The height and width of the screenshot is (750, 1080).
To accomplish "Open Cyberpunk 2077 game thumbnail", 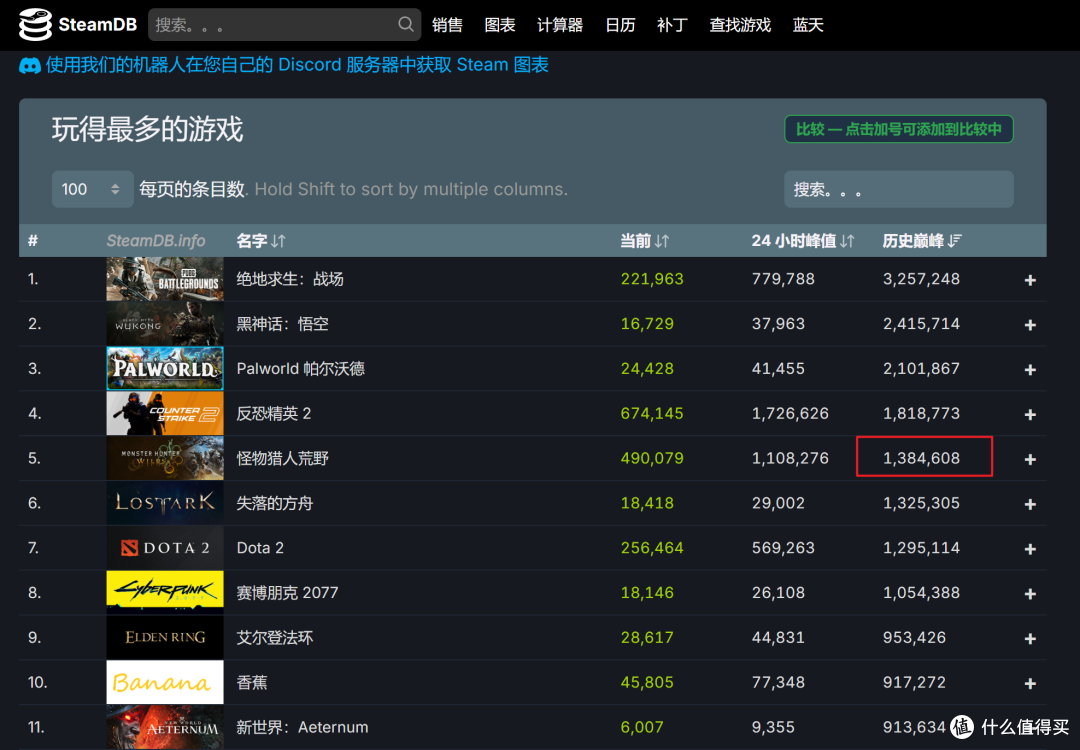I will (165, 592).
